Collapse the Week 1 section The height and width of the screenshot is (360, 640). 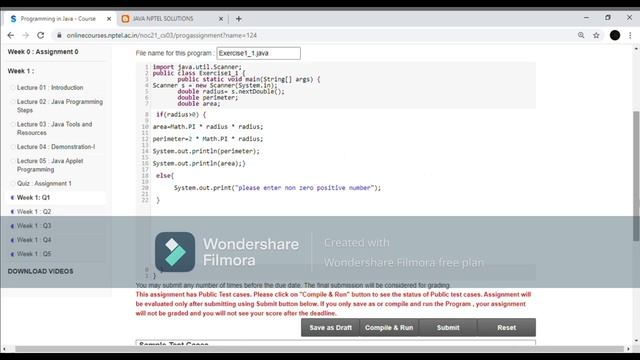20,71
